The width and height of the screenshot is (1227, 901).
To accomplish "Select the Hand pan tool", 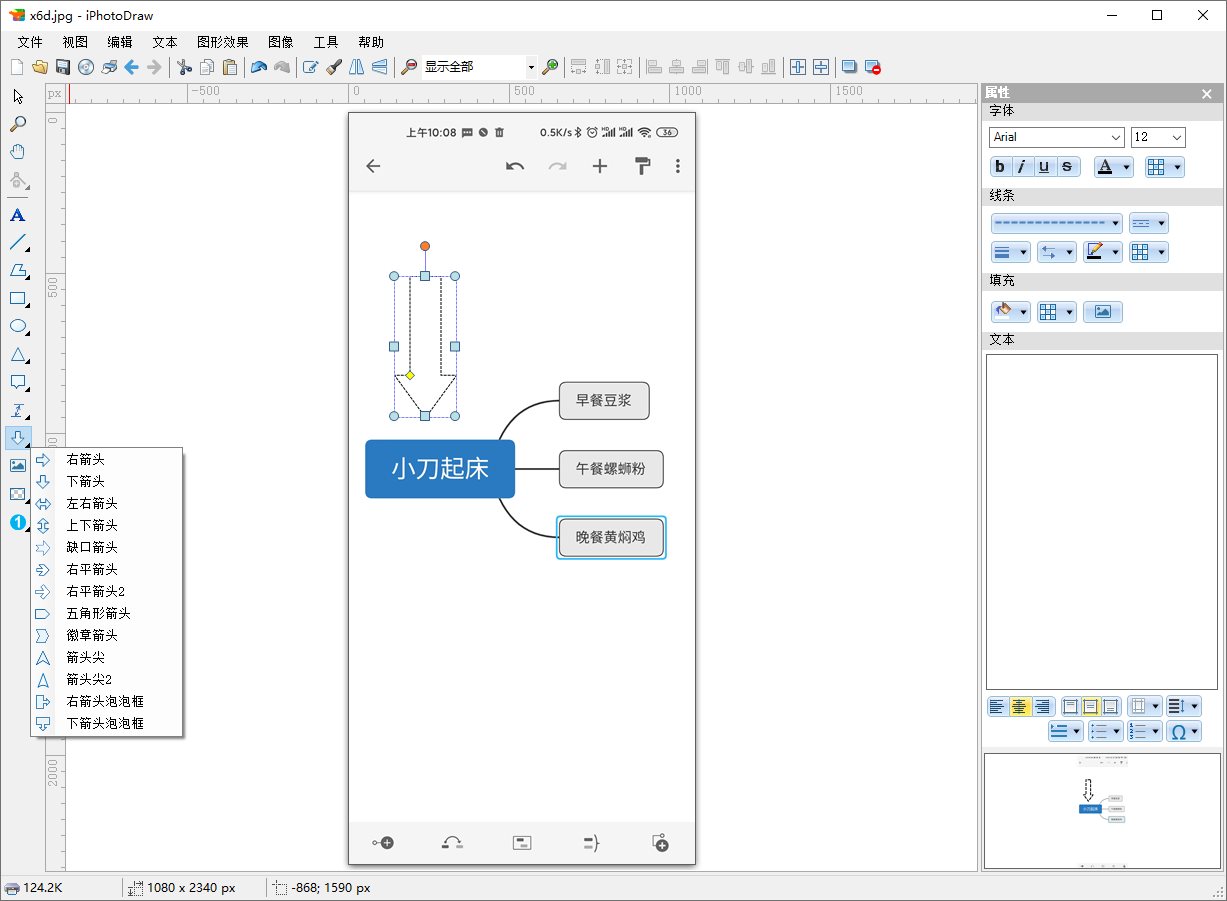I will (x=17, y=152).
